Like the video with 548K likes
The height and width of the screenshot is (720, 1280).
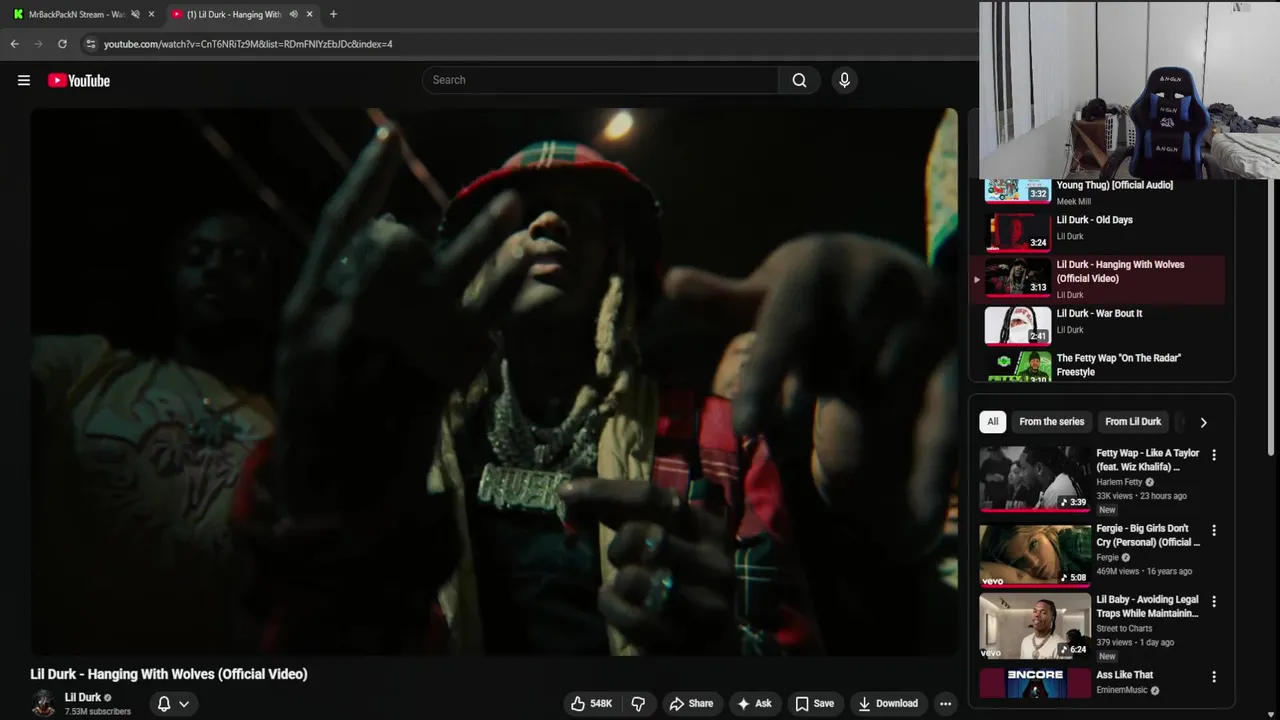click(591, 704)
